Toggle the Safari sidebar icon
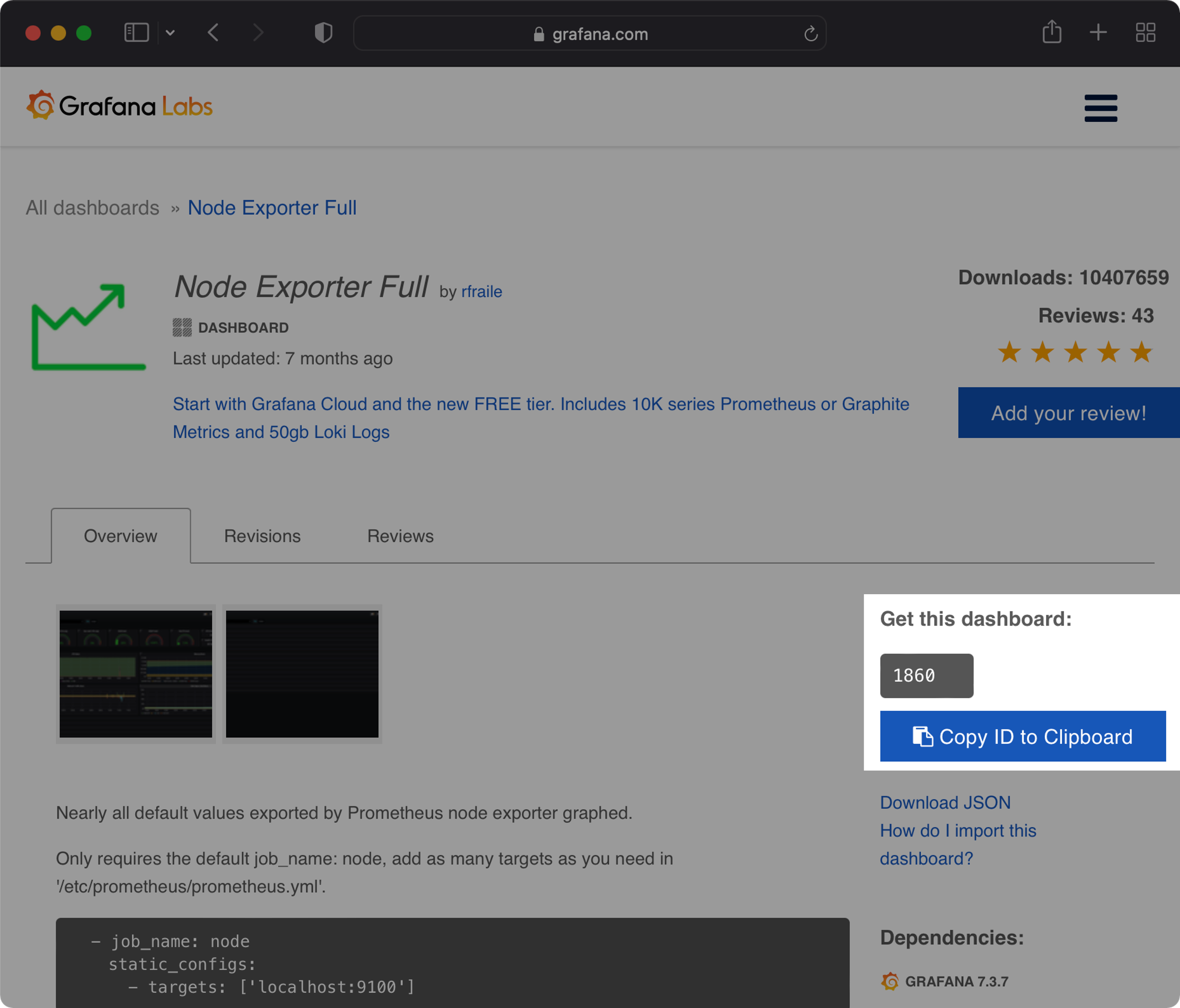This screenshot has height=1008, width=1180. pyautogui.click(x=136, y=33)
